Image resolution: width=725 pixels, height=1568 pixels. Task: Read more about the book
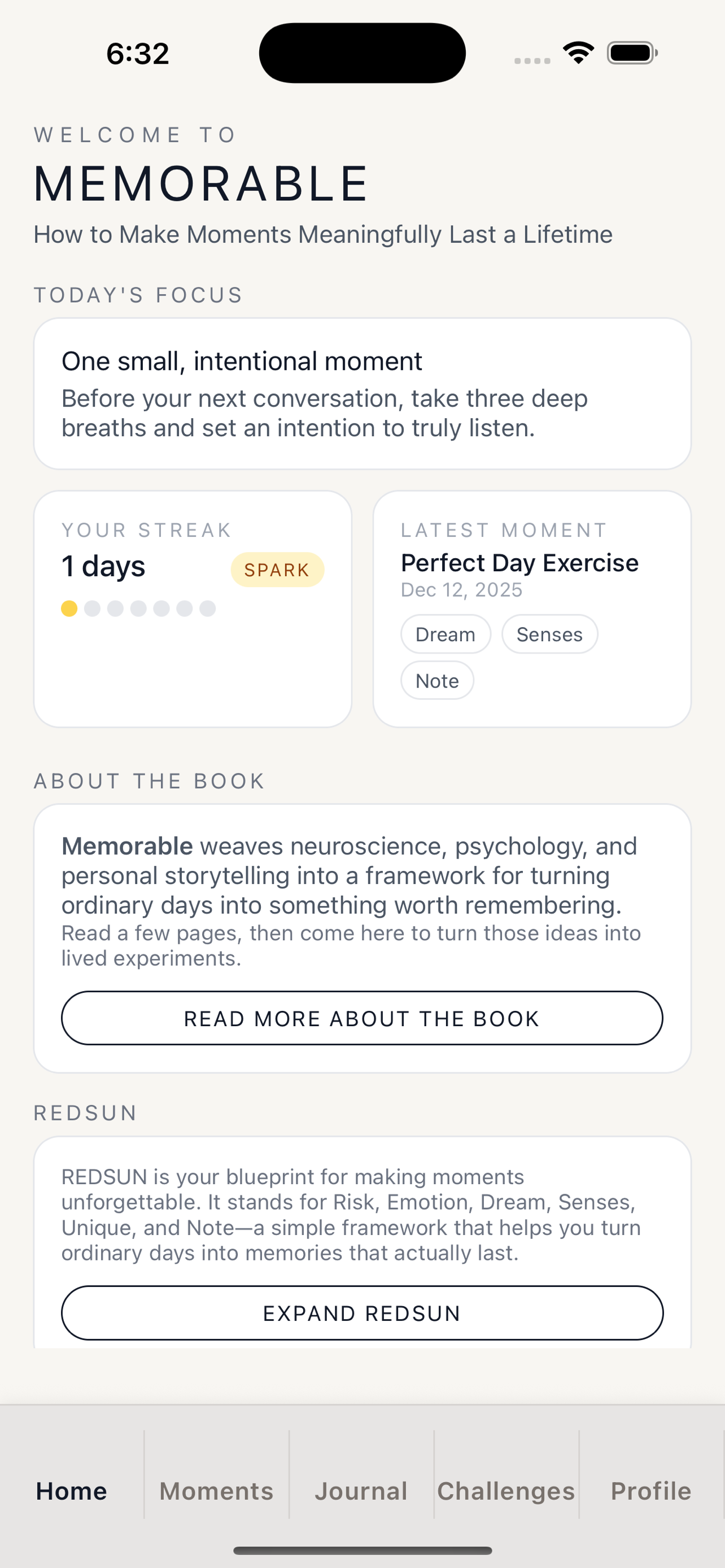pos(362,1018)
